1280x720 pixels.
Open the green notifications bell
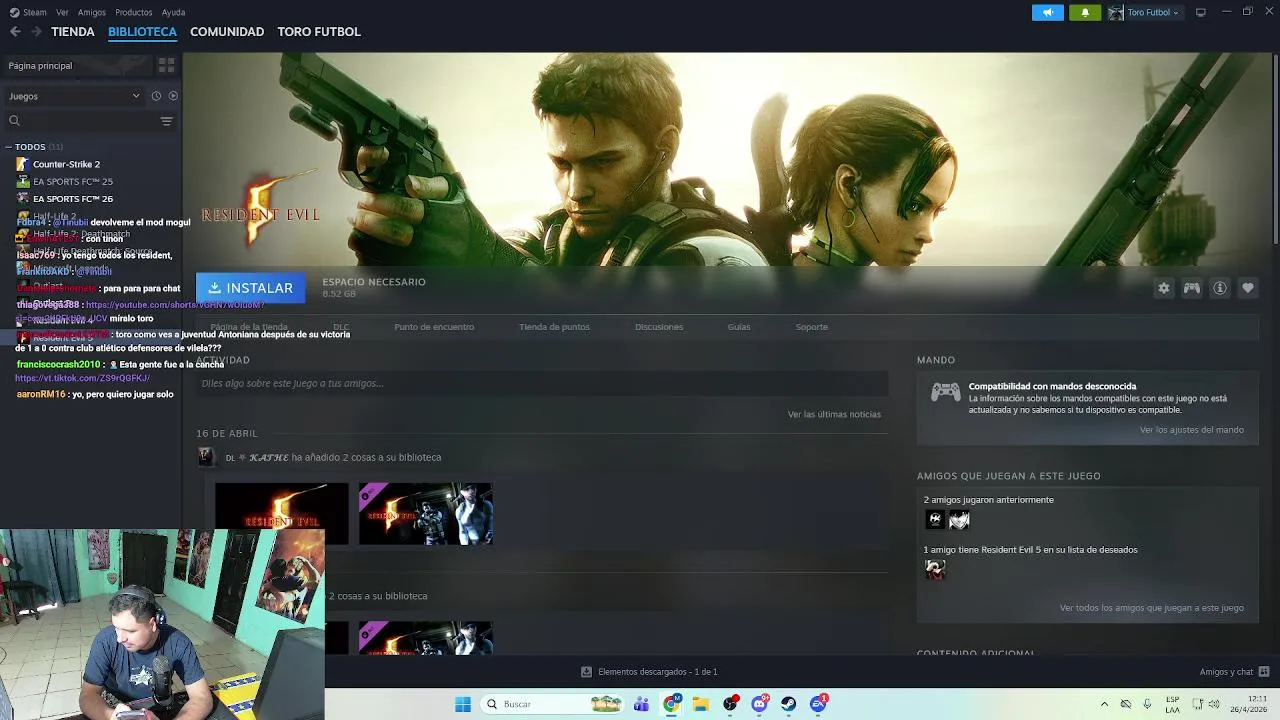click(x=1085, y=12)
